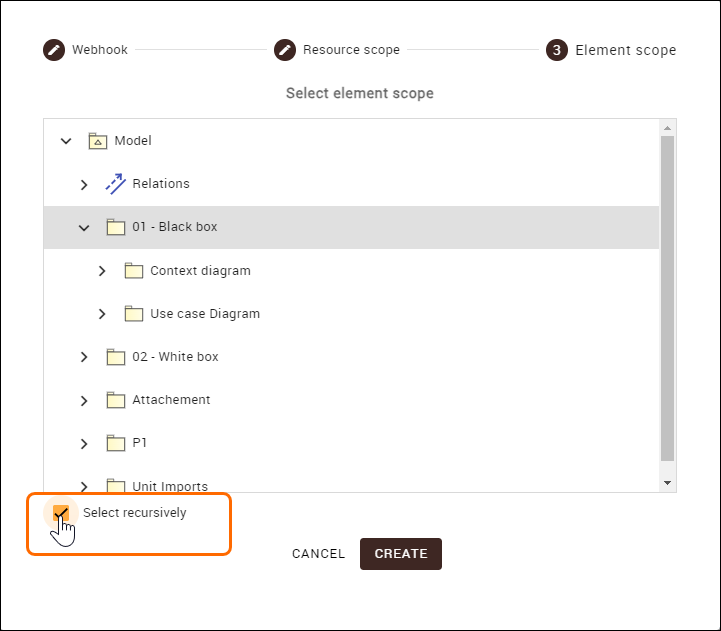Expand the Context diagram node

102,270
